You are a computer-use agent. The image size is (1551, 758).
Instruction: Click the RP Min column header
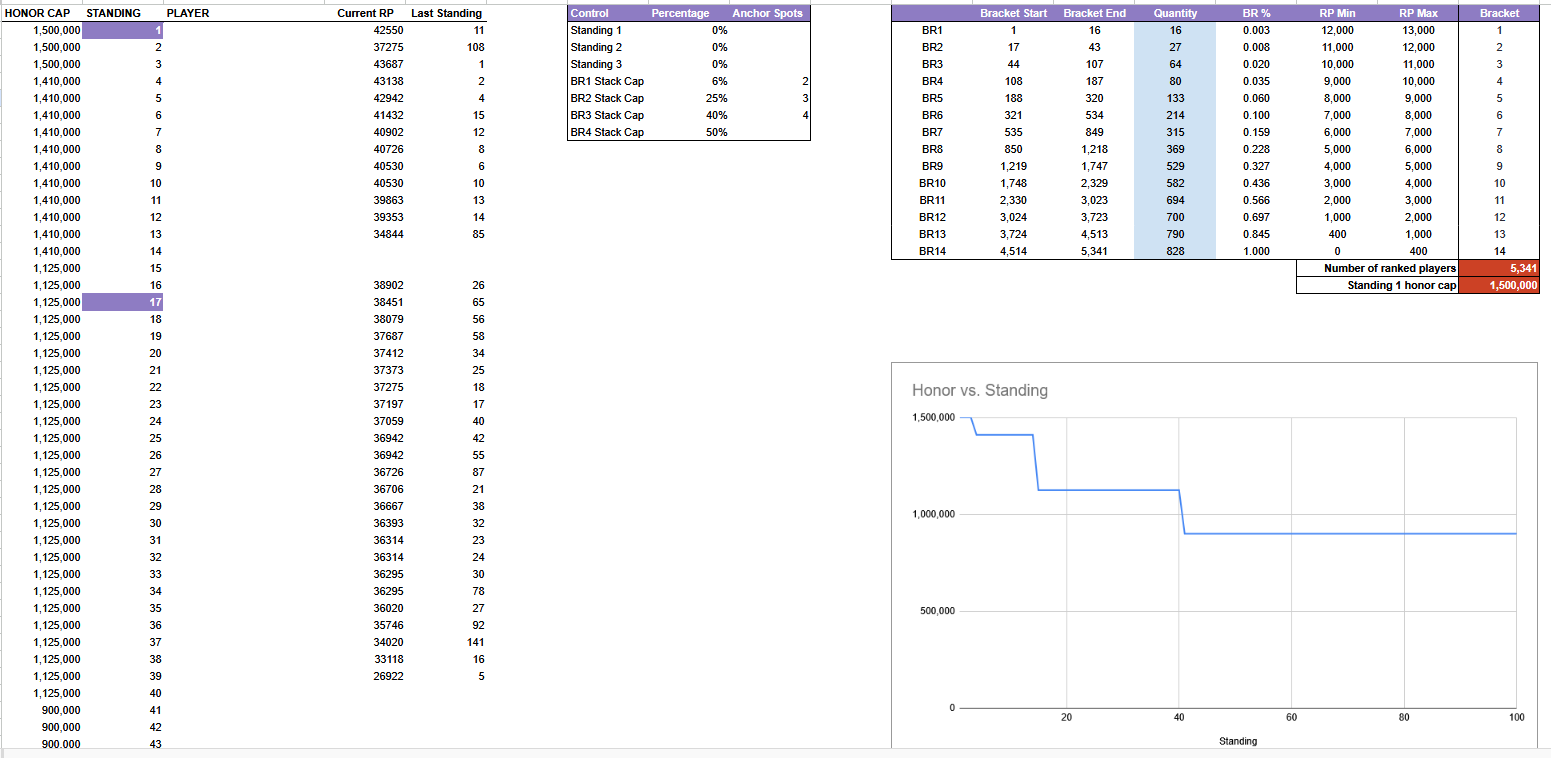(x=1337, y=13)
